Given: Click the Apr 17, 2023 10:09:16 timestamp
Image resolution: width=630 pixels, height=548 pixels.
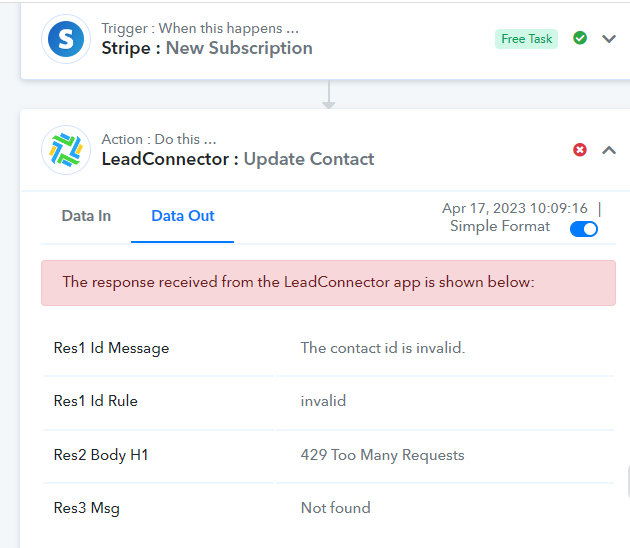Looking at the screenshot, I should tap(515, 208).
